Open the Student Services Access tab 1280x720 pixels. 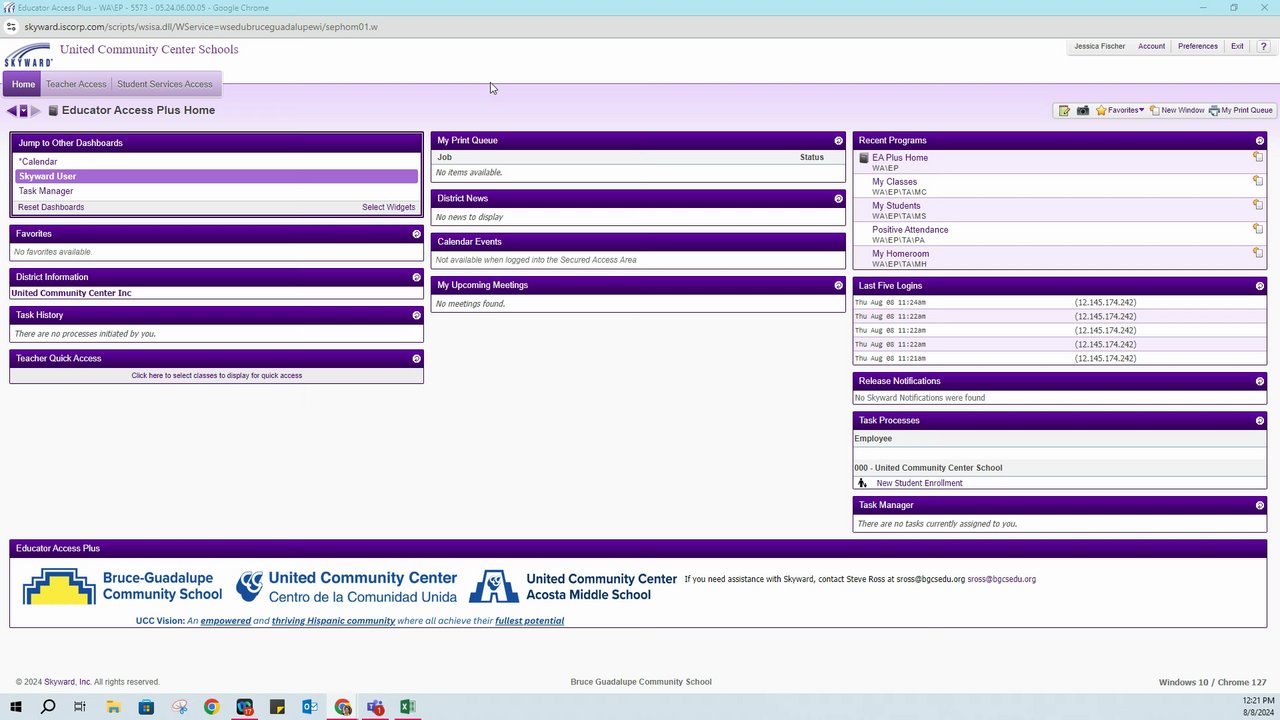coord(165,84)
